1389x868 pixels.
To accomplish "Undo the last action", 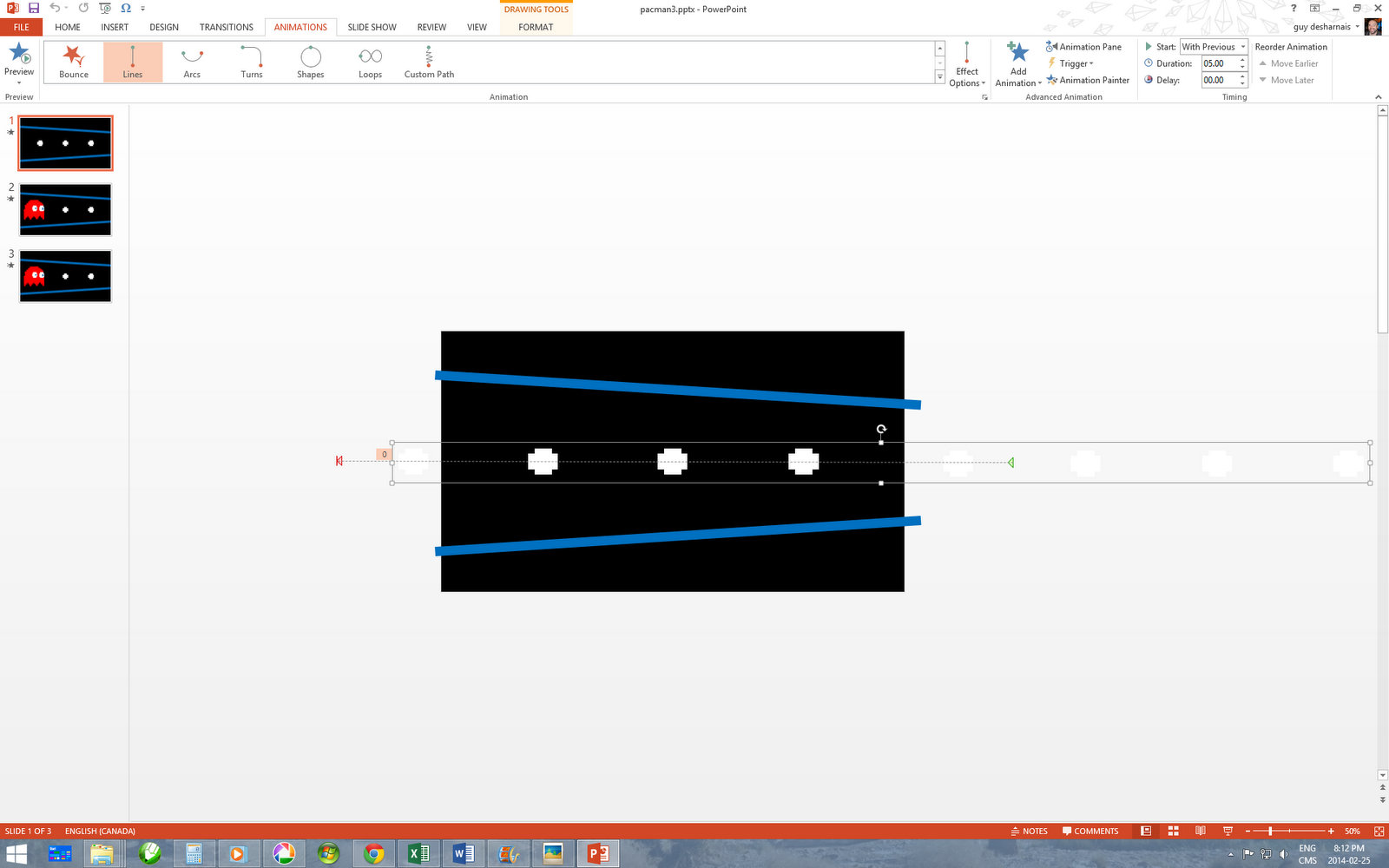I will click(x=55, y=8).
